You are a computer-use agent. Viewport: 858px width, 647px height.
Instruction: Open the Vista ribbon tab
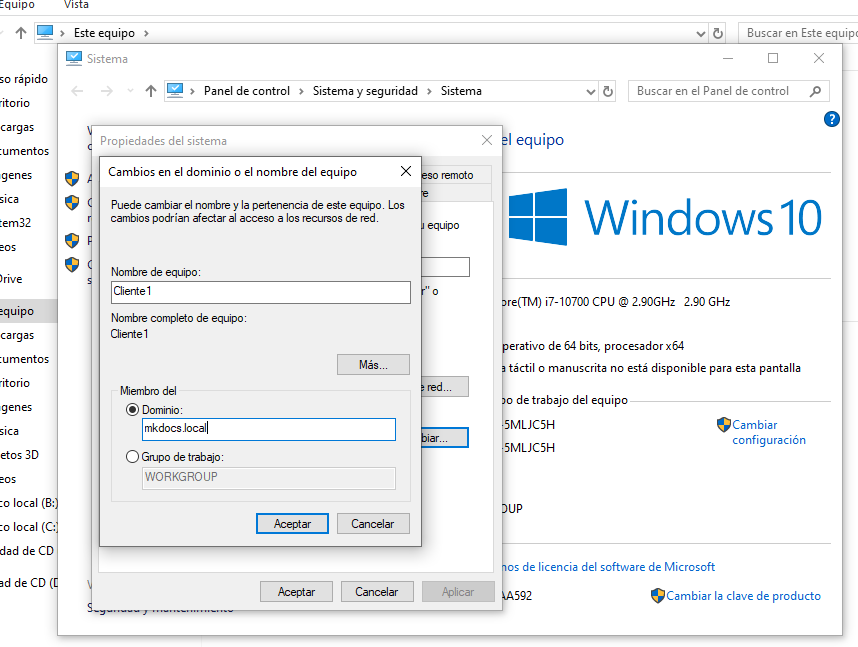[76, 5]
